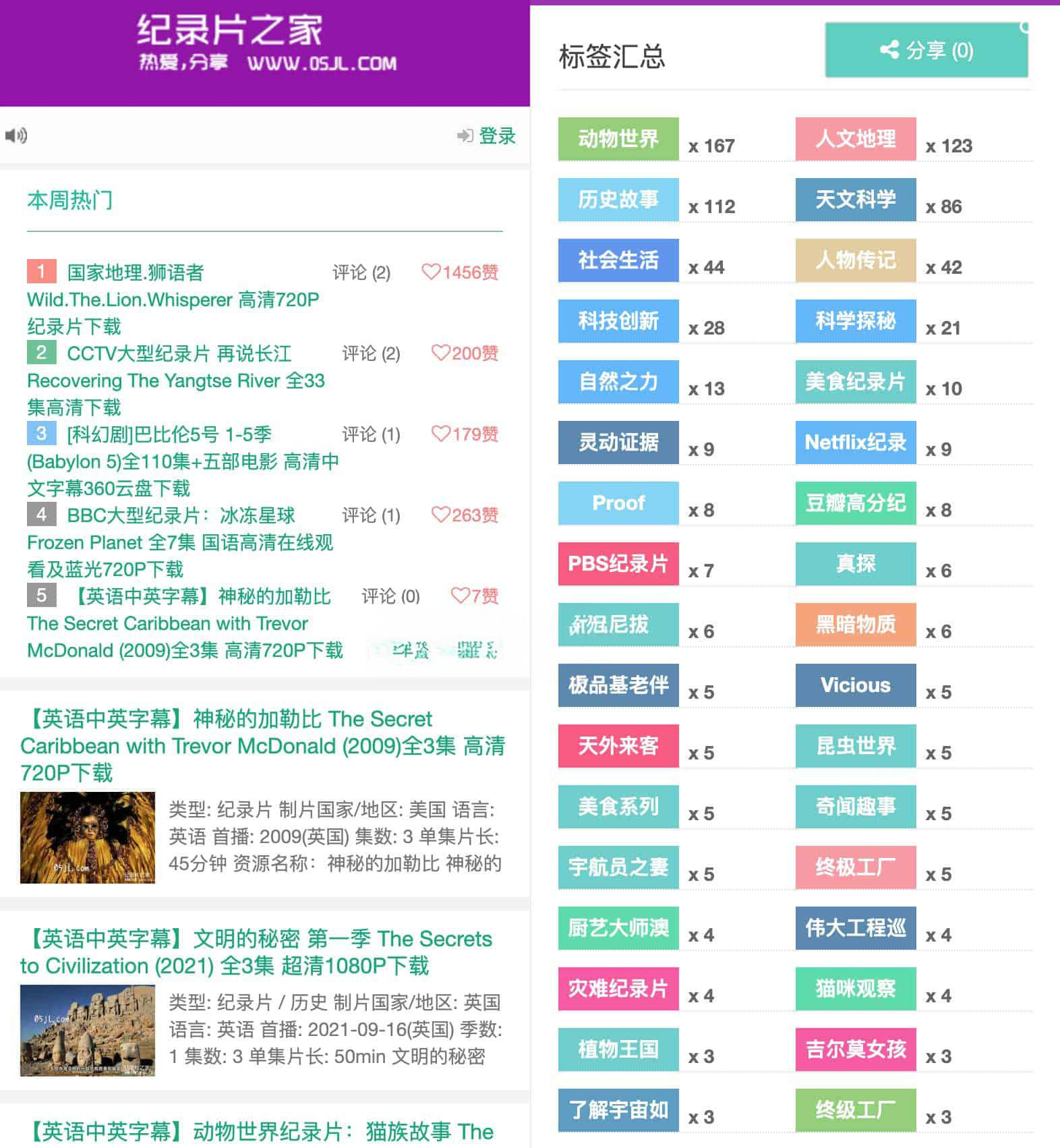
Task: Select the Netflix纪录 tag
Action: coord(856,442)
